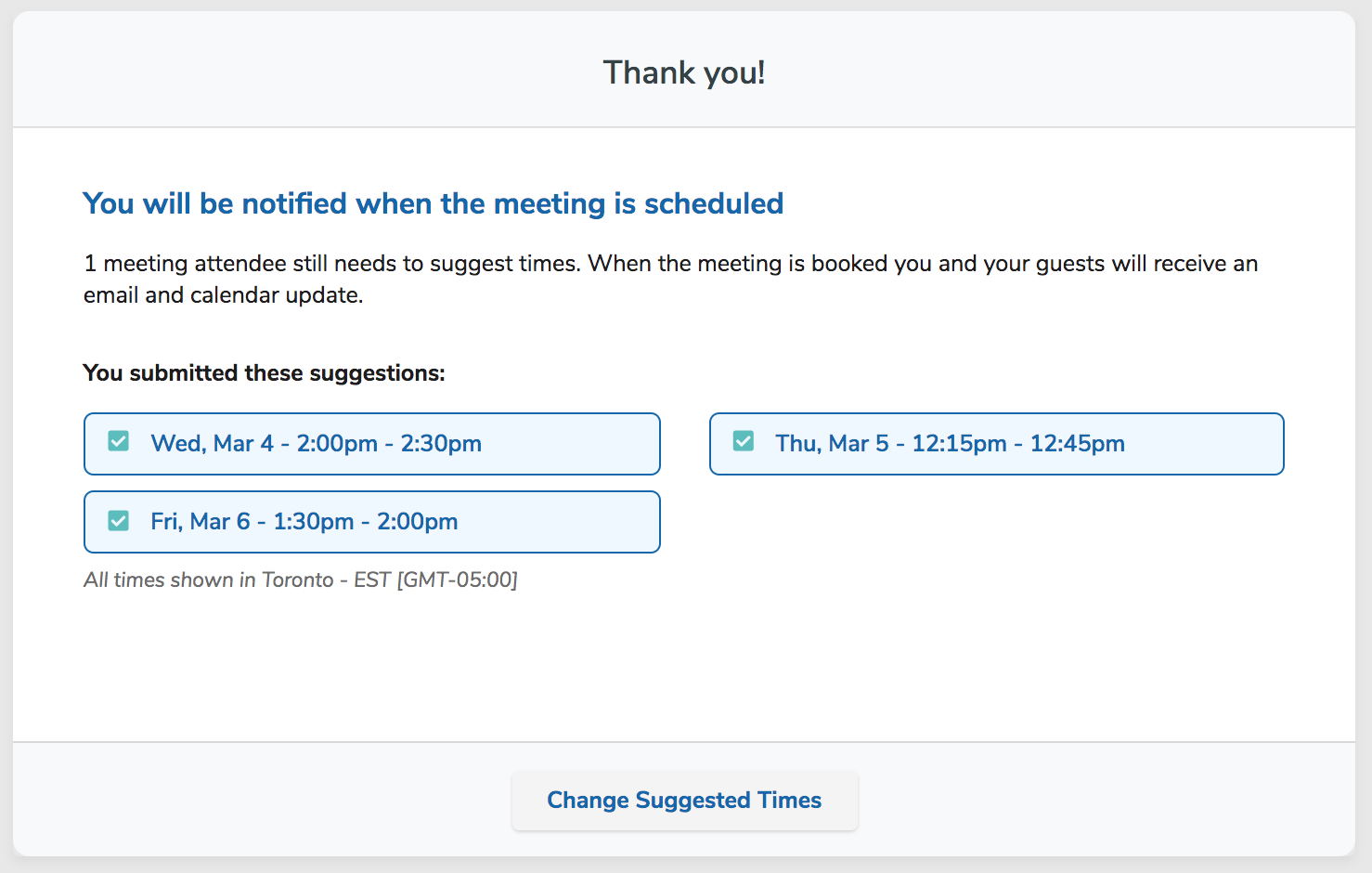This screenshot has height=873, width=1372.
Task: Click the blue 'You will be notified' heading
Action: pos(433,203)
